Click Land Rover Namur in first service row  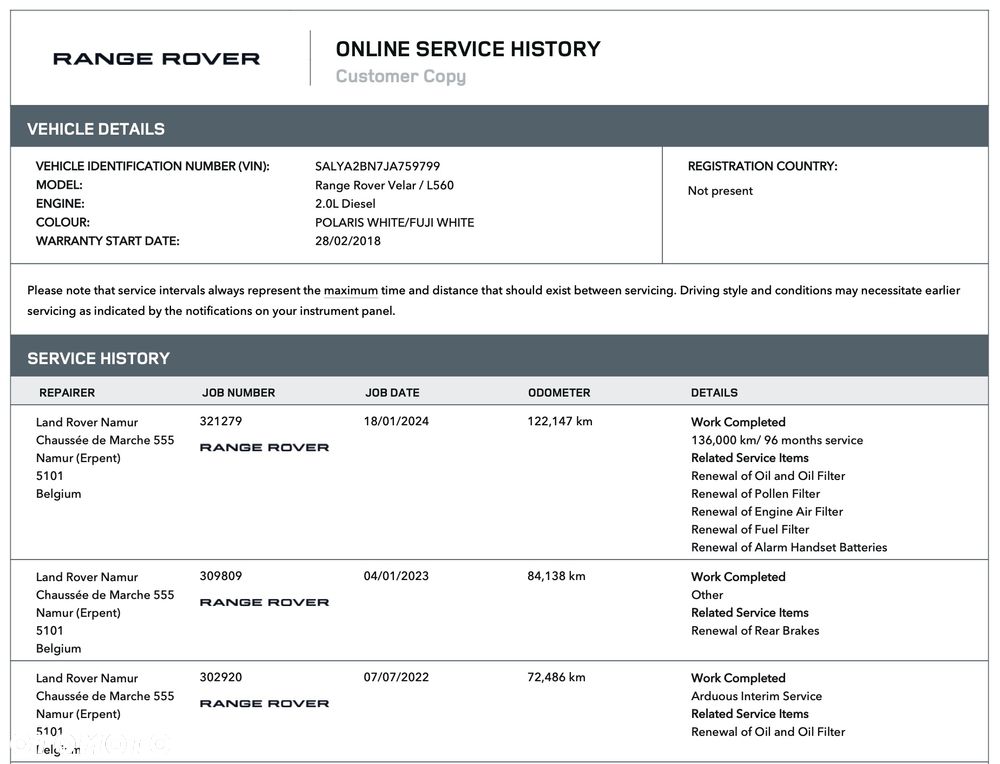coord(87,422)
